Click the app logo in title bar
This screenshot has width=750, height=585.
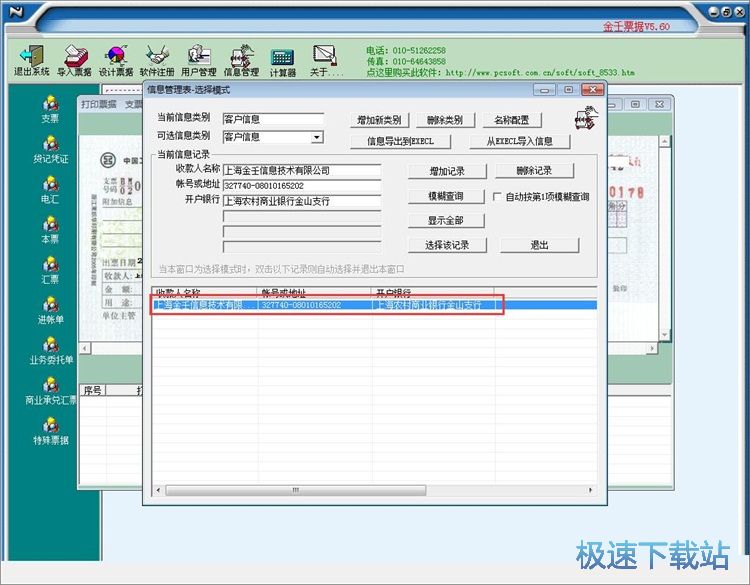[16, 11]
